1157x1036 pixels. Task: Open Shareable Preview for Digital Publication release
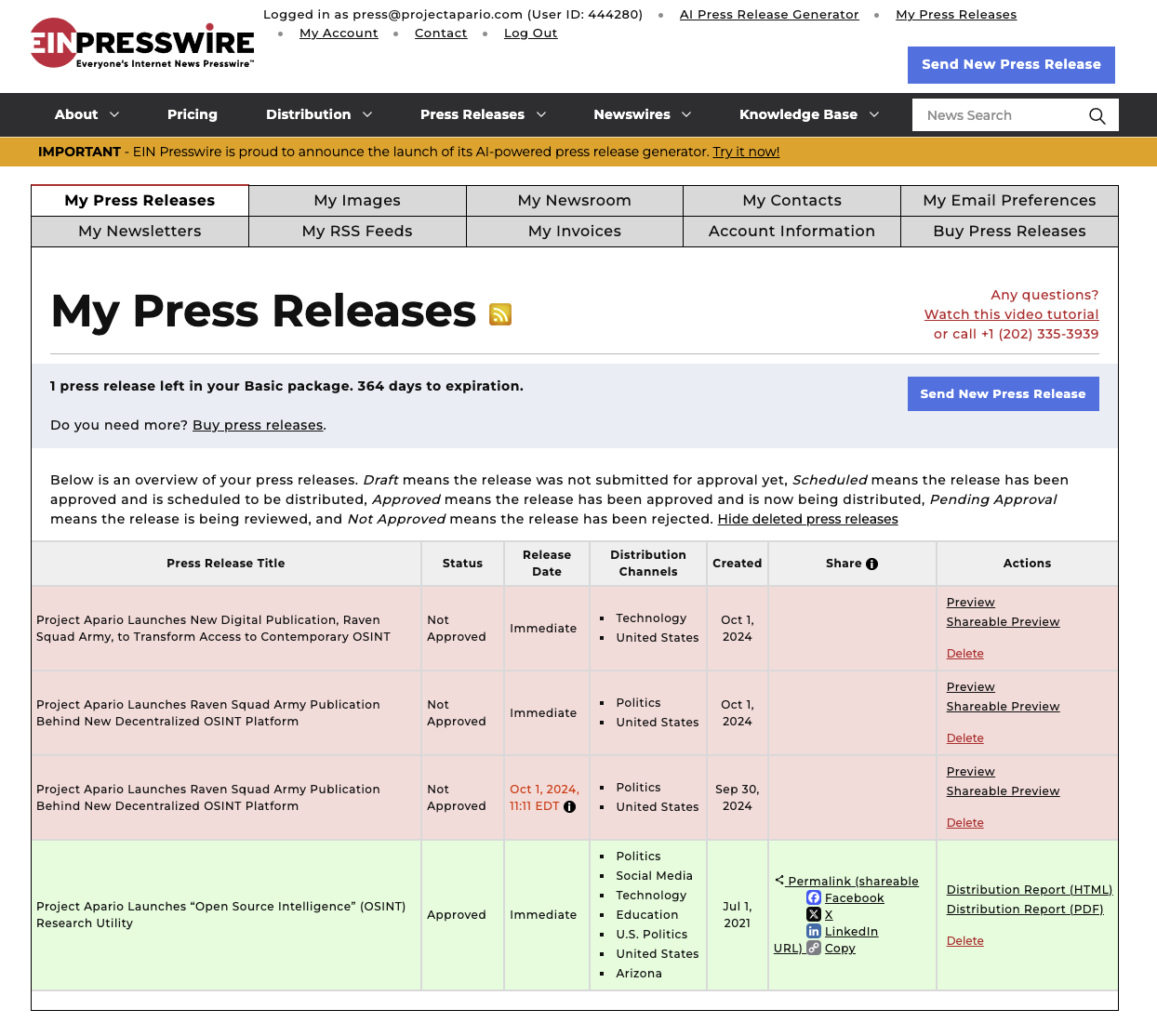(1003, 622)
